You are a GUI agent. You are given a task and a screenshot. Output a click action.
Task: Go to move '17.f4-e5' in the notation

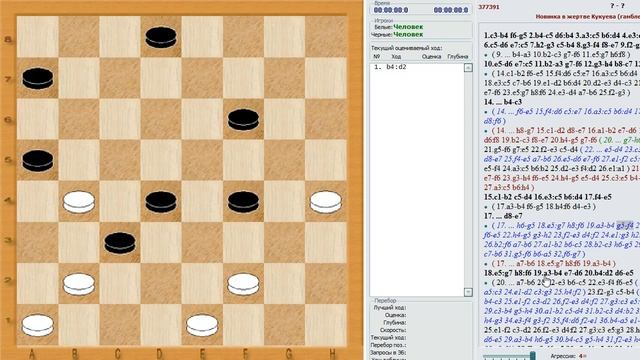(x=597, y=197)
